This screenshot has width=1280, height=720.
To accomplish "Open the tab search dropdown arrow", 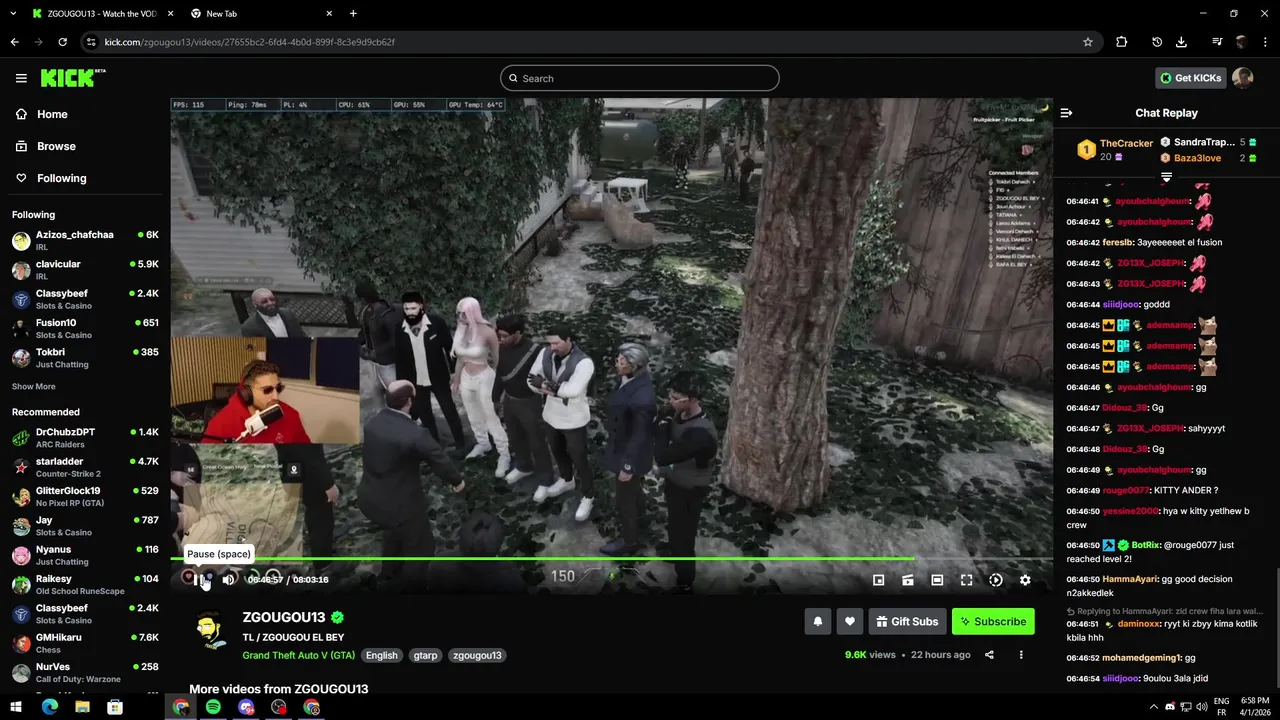I will 13,14.
